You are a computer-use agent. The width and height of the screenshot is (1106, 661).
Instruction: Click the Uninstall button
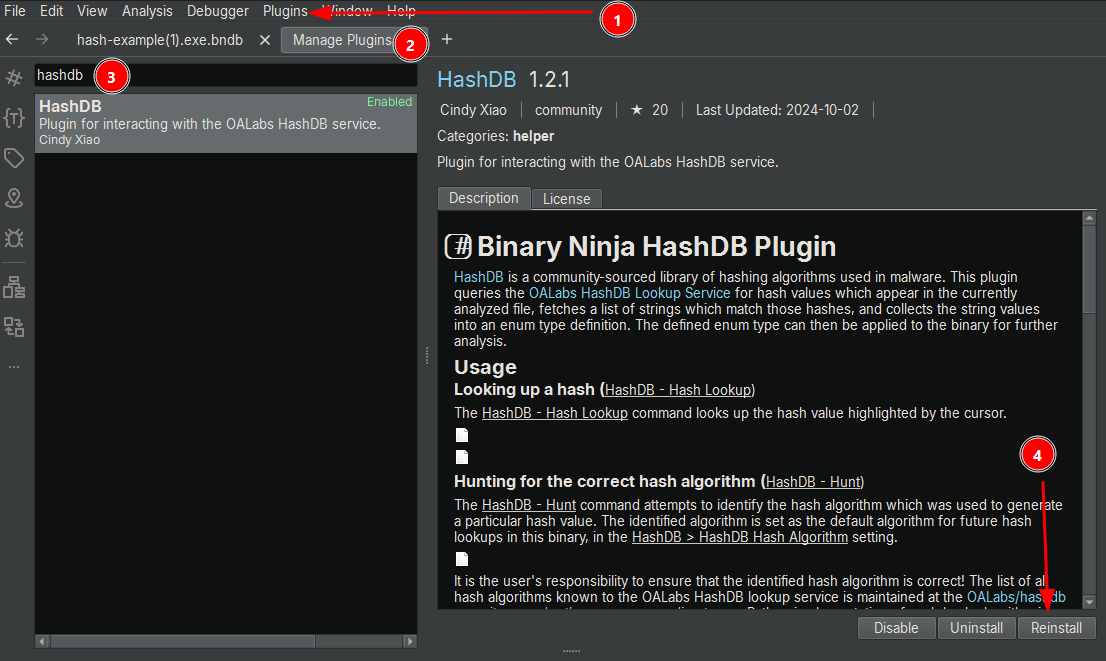(976, 628)
